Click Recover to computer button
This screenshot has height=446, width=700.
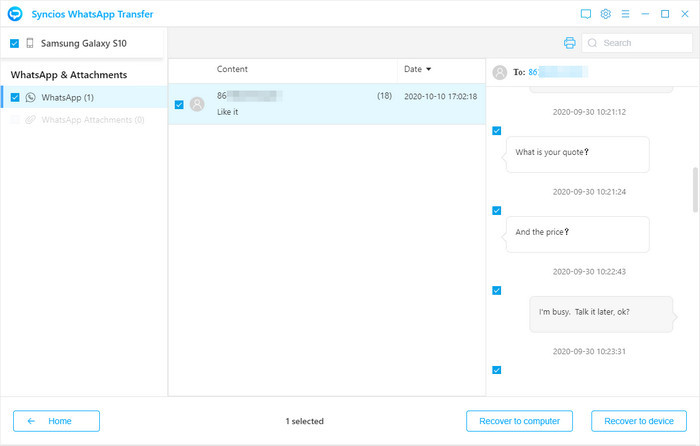(519, 421)
